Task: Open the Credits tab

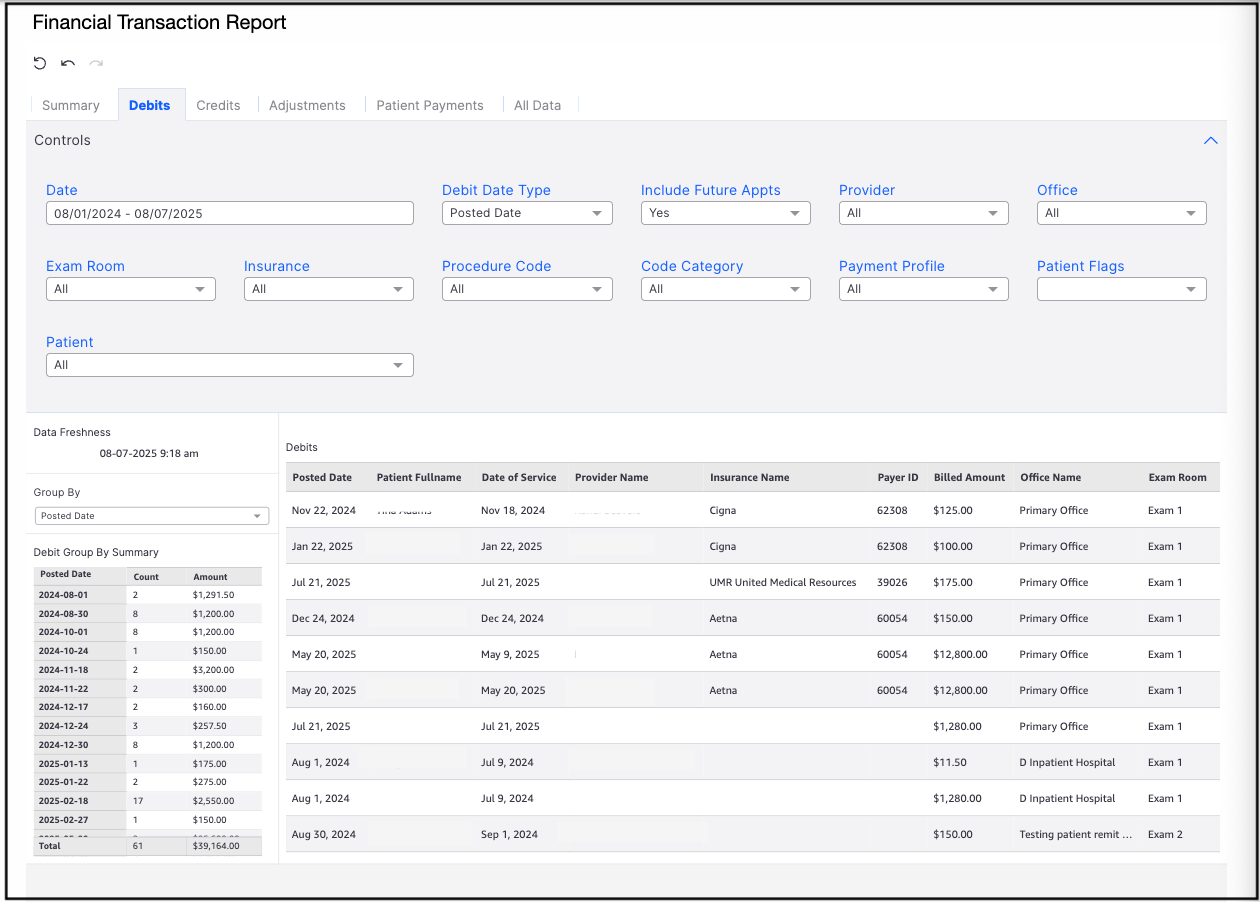Action: click(x=218, y=105)
